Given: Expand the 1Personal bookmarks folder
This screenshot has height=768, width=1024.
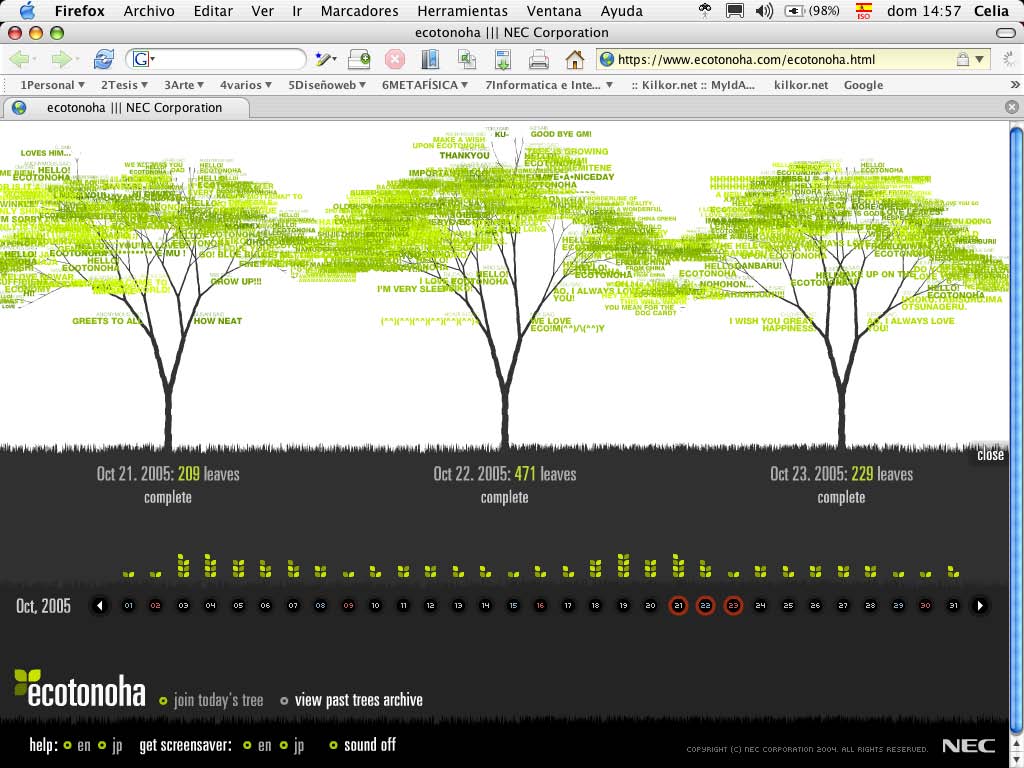Looking at the screenshot, I should click(x=52, y=85).
